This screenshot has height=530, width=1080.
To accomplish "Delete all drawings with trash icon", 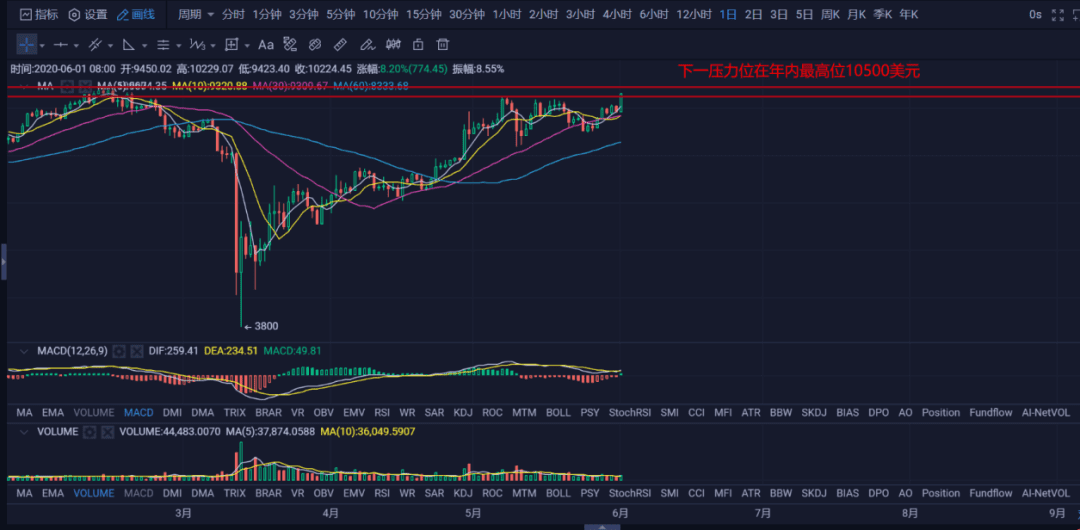I will tap(443, 45).
